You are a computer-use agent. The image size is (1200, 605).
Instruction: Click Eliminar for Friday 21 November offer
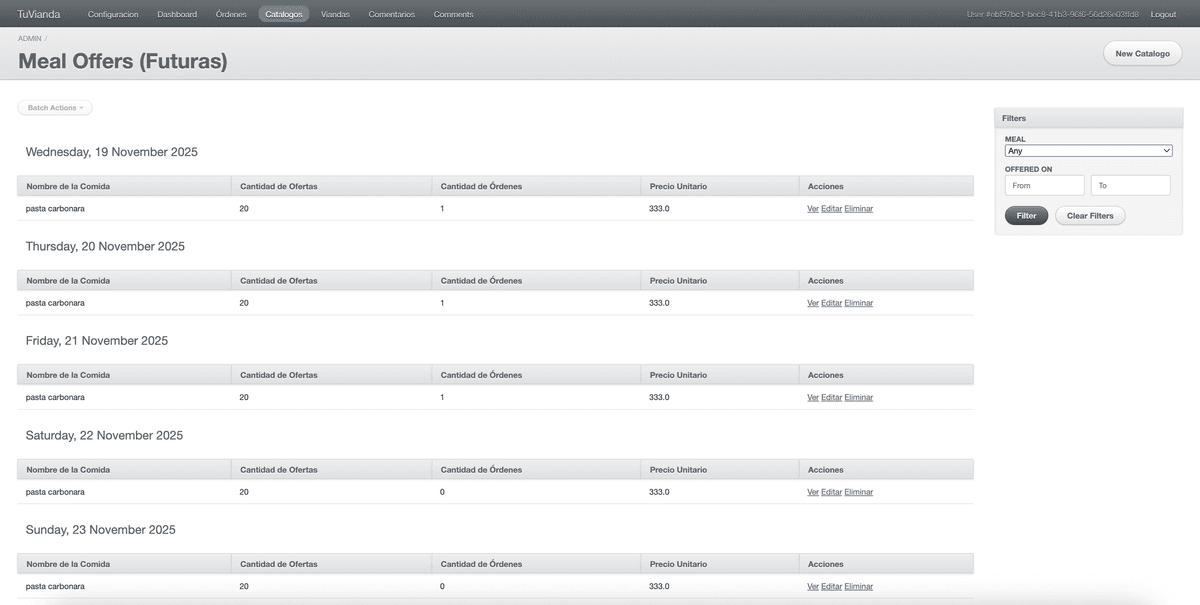[x=858, y=398]
